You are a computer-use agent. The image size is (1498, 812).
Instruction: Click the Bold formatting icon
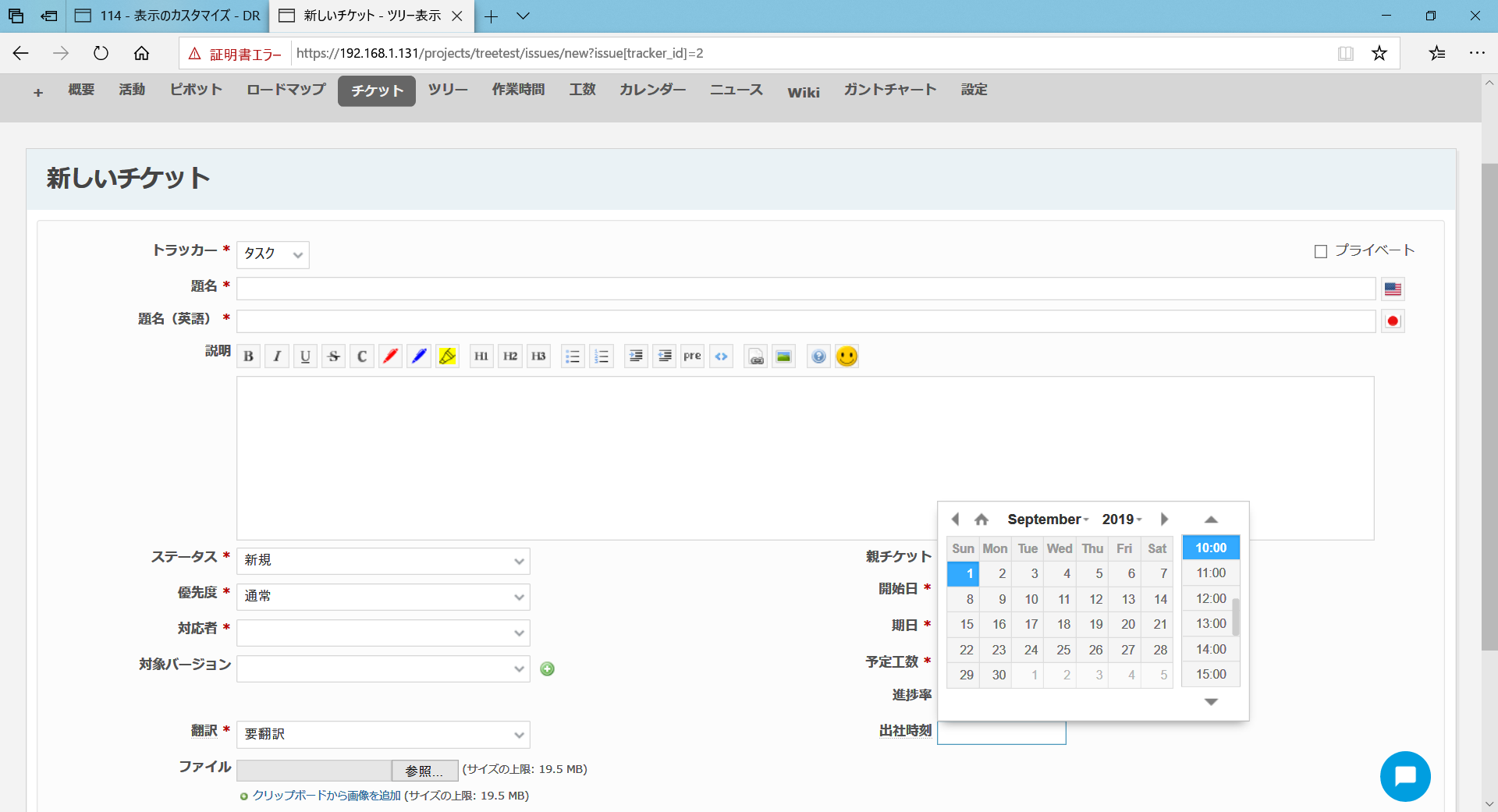click(248, 356)
